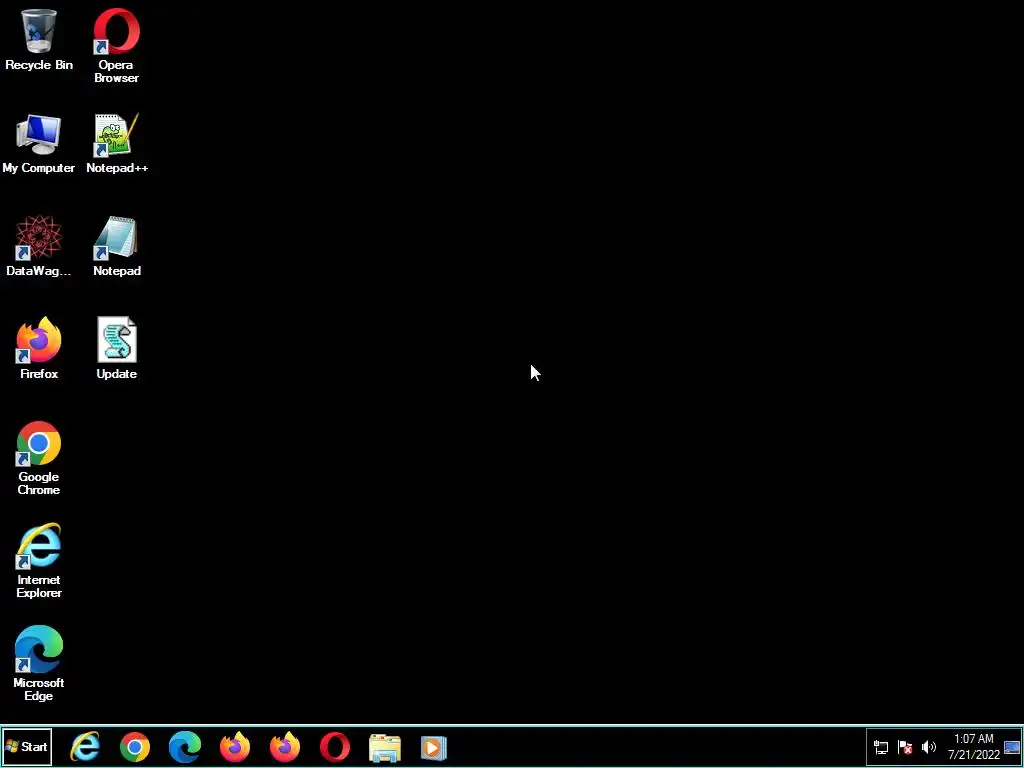Launch Internet Explorer from the taskbar
Image resolution: width=1024 pixels, height=768 pixels.
[x=85, y=747]
